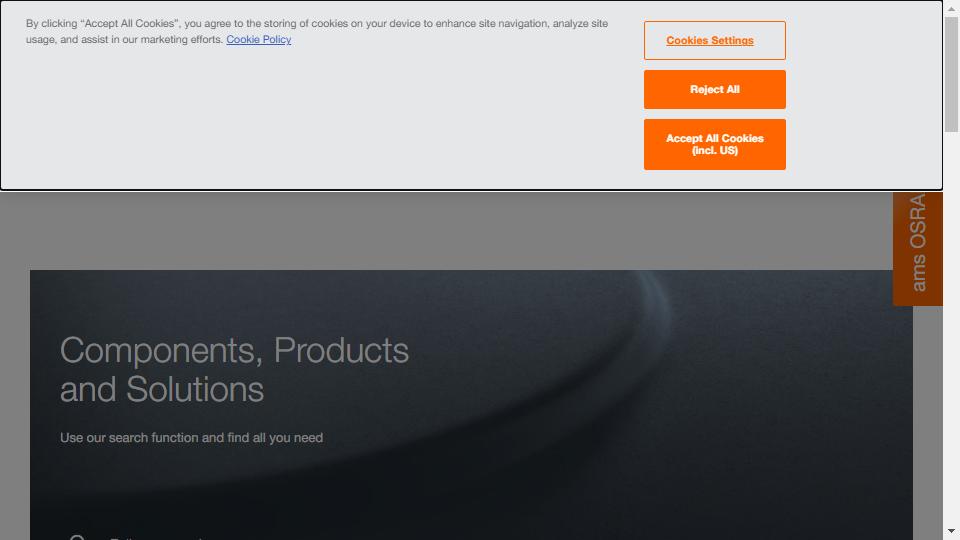Click the Components, Products and Solutions heading
960x540 pixels.
[x=234, y=370]
